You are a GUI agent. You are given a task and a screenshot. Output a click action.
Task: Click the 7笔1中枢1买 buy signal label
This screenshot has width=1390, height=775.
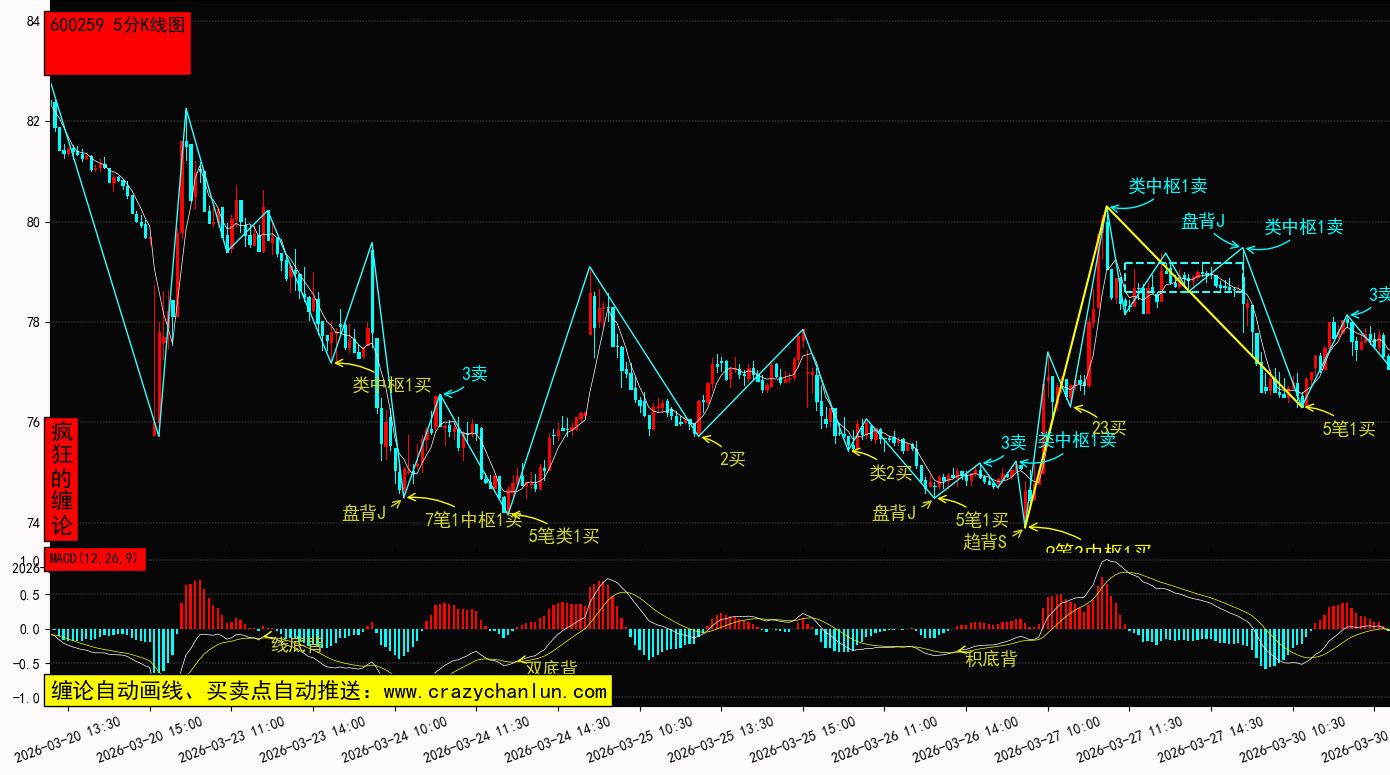(x=473, y=519)
